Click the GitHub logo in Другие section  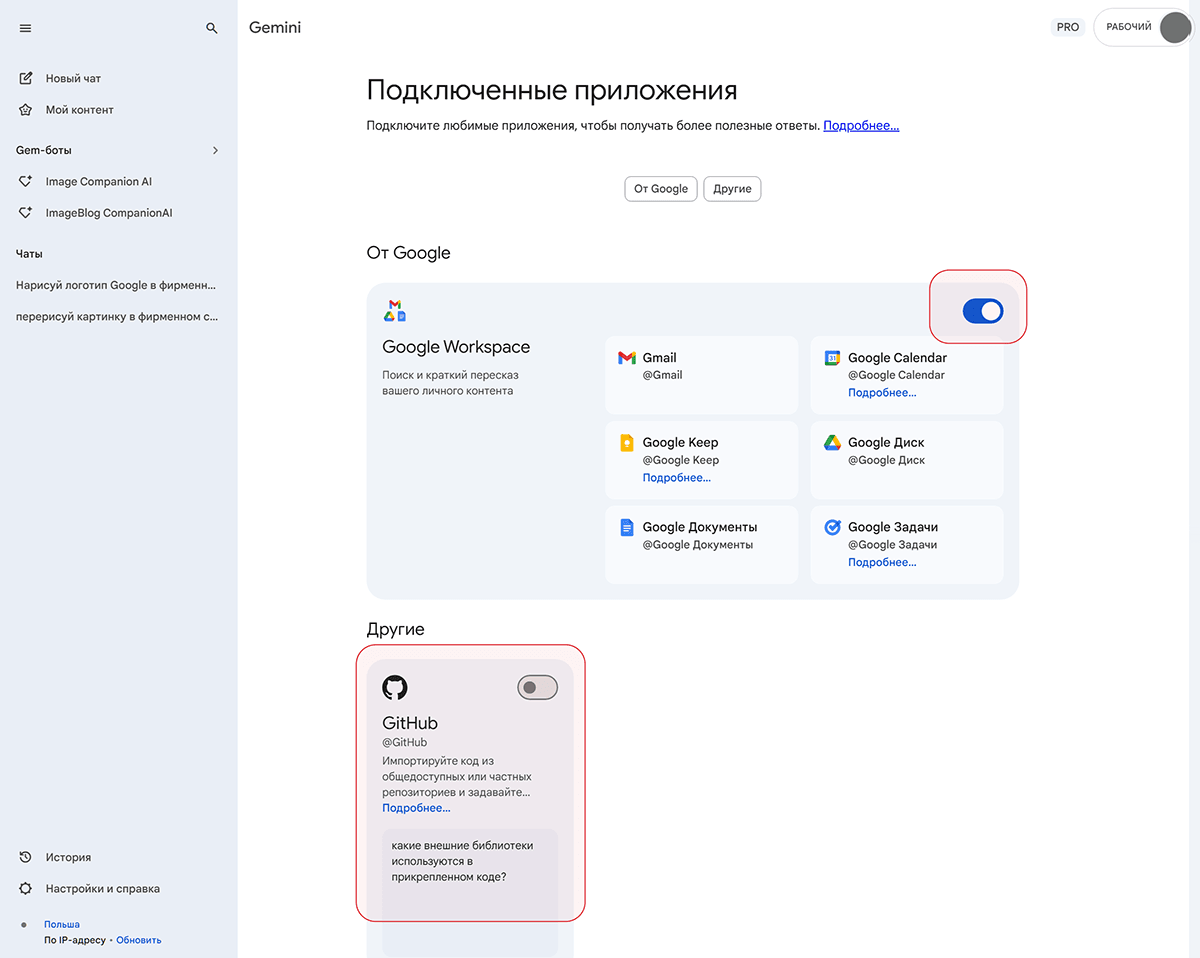click(394, 687)
